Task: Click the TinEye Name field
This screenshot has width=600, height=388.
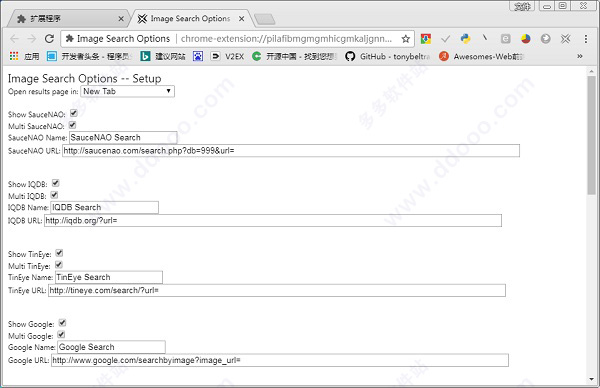Action: click(109, 277)
